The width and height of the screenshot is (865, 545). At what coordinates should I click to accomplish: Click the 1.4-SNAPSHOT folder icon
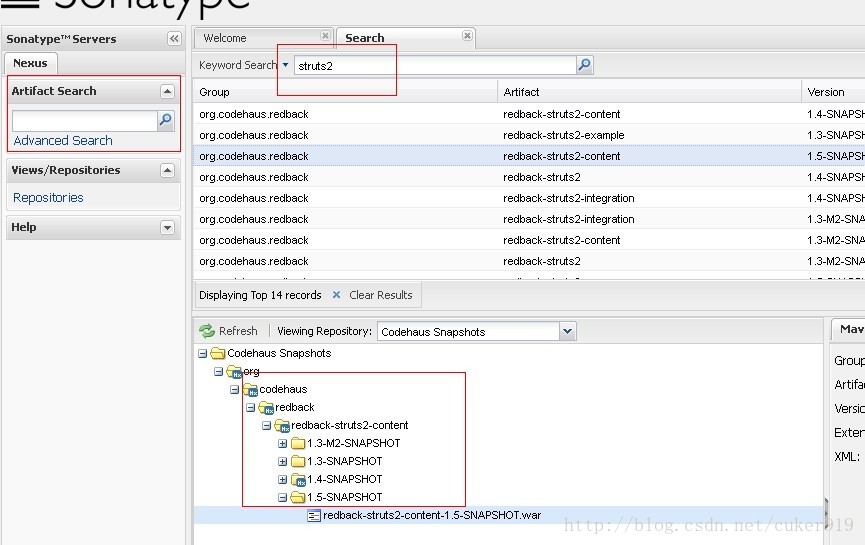coord(298,479)
